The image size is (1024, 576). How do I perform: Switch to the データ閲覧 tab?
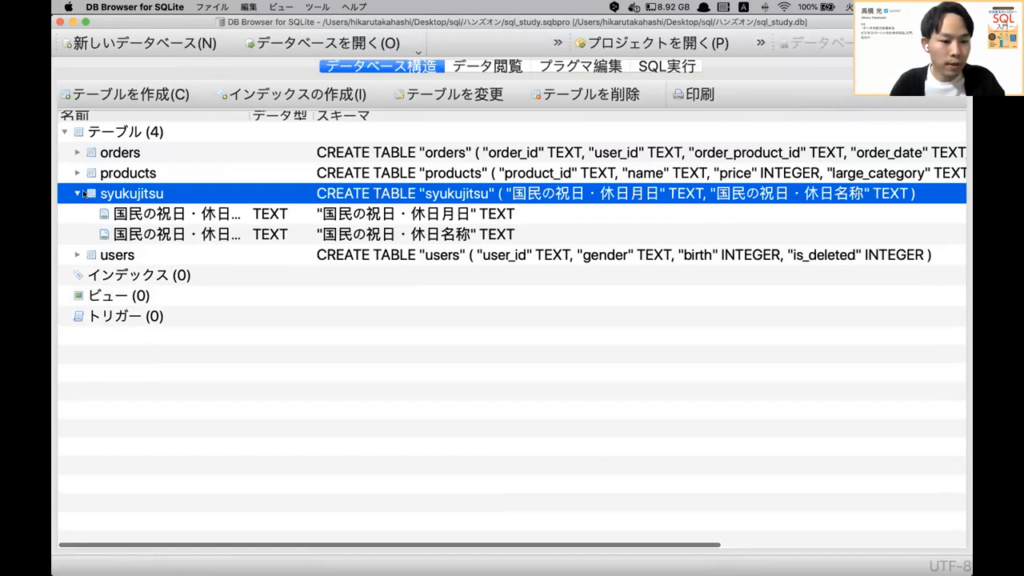click(487, 67)
